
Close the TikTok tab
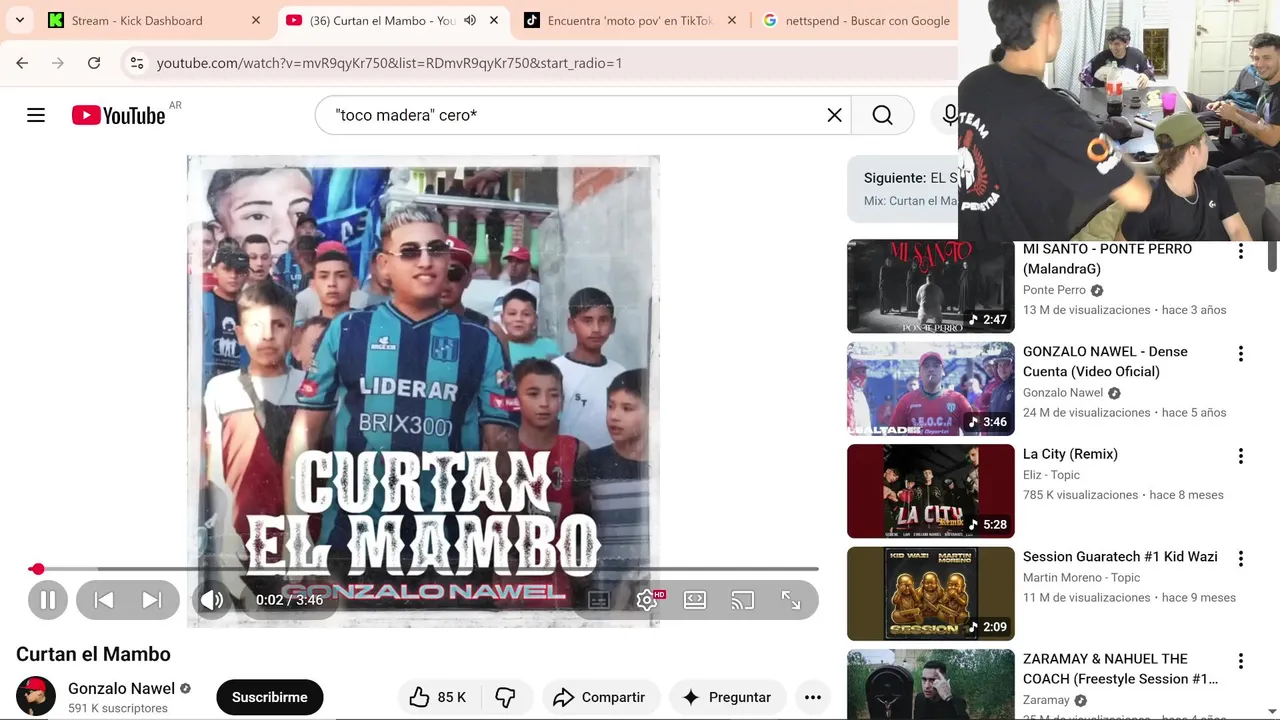pyautogui.click(x=731, y=20)
